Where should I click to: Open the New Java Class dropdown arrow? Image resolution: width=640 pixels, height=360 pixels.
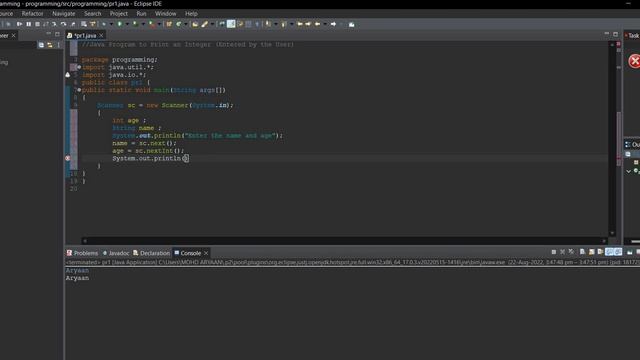[186, 24]
